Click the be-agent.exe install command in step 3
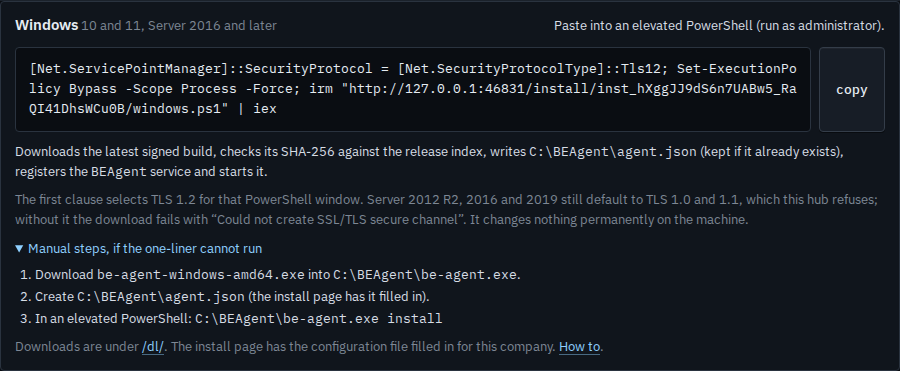Screen dimensions: 900x371 [x=319, y=319]
